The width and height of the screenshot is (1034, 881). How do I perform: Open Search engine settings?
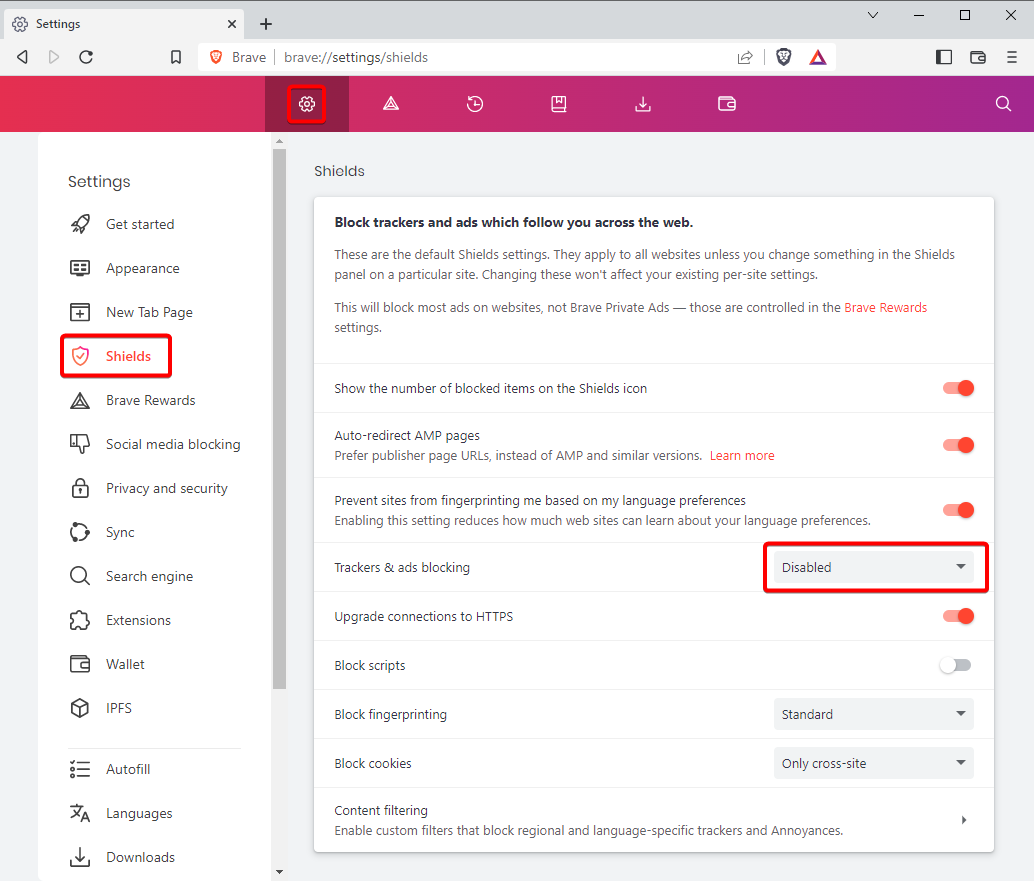[x=149, y=576]
